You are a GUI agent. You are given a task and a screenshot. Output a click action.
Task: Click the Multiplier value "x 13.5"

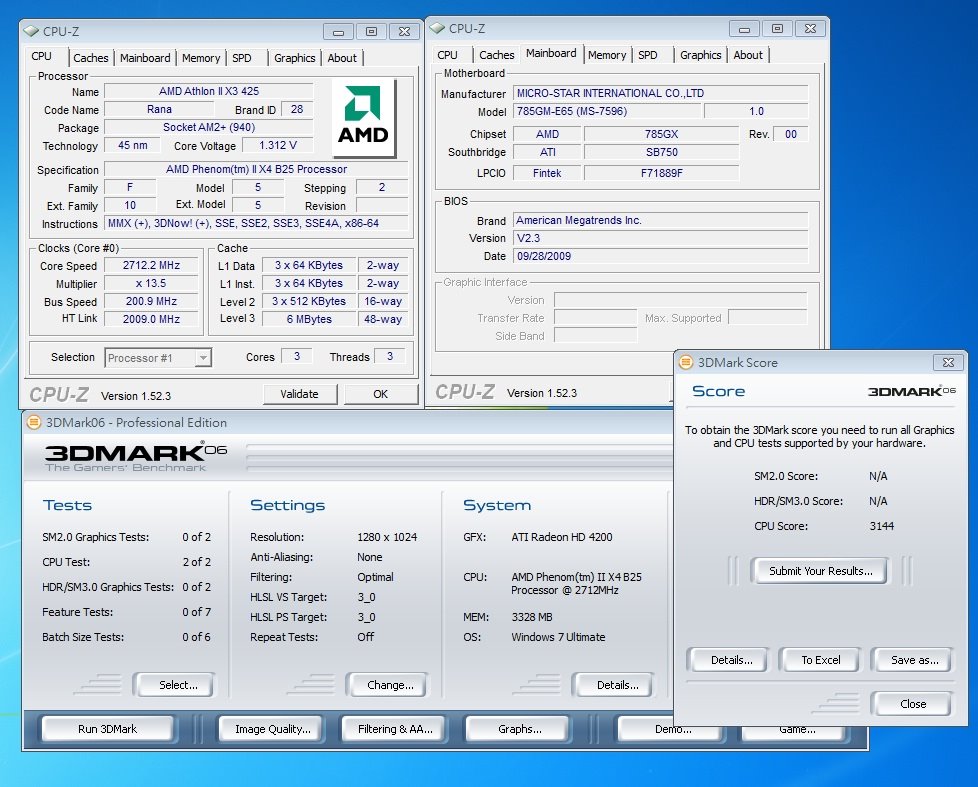[152, 283]
